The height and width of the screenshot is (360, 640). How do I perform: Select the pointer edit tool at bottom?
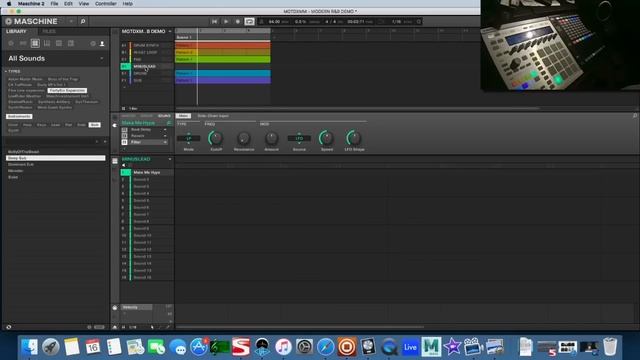[x=152, y=327]
